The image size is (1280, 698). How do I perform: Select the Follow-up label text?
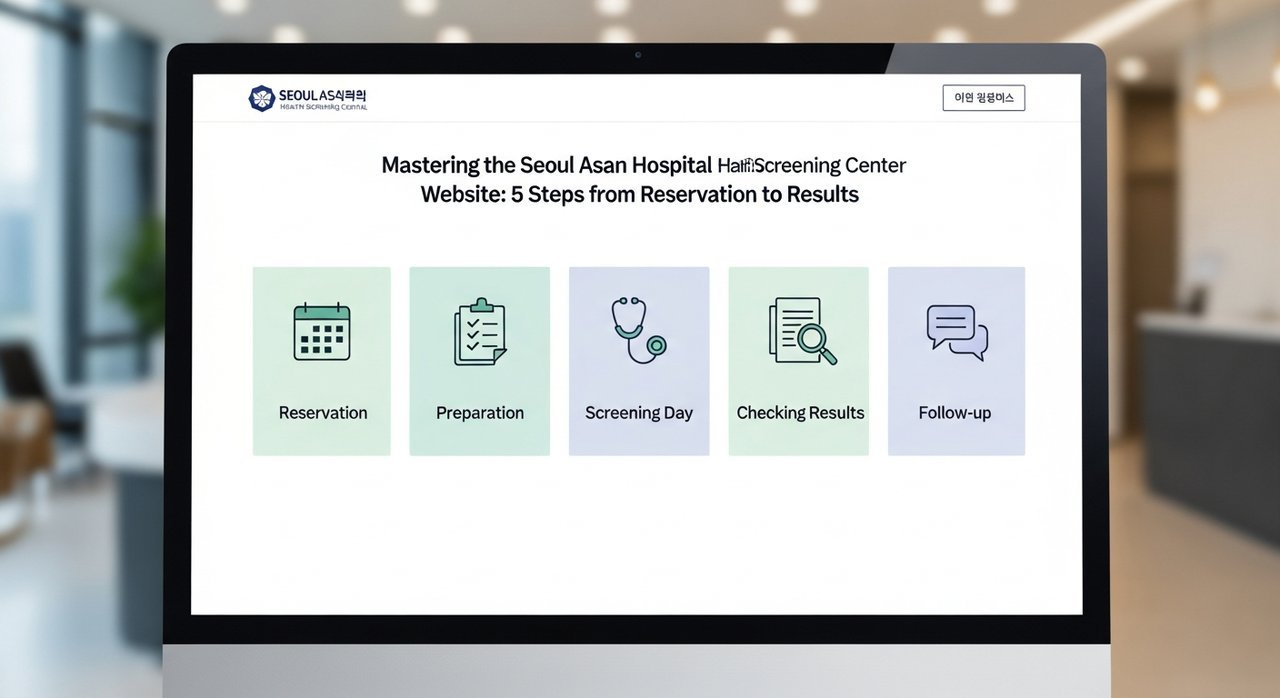[955, 413]
